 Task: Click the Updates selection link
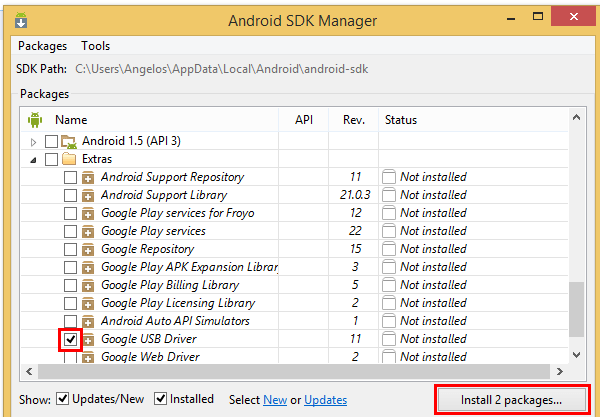(x=326, y=400)
